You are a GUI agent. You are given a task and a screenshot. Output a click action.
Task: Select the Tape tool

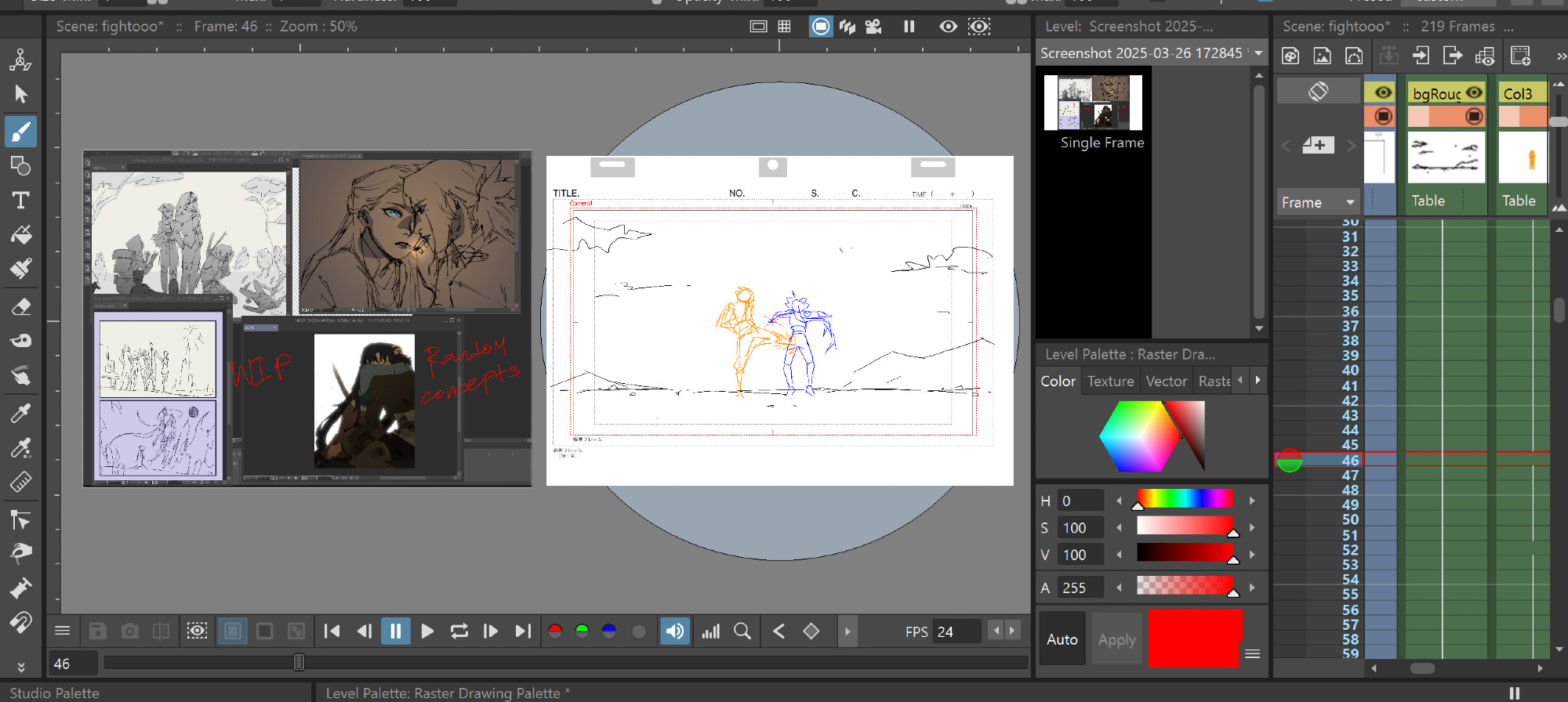(20, 341)
